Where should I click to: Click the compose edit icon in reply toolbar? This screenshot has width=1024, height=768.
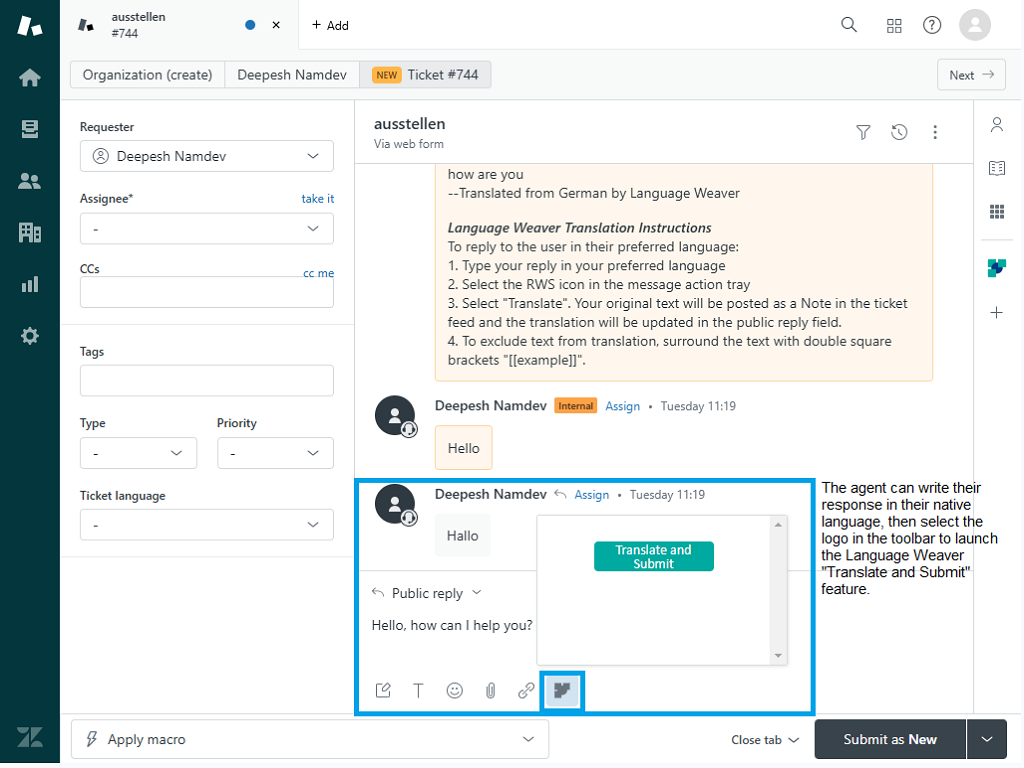[383, 690]
